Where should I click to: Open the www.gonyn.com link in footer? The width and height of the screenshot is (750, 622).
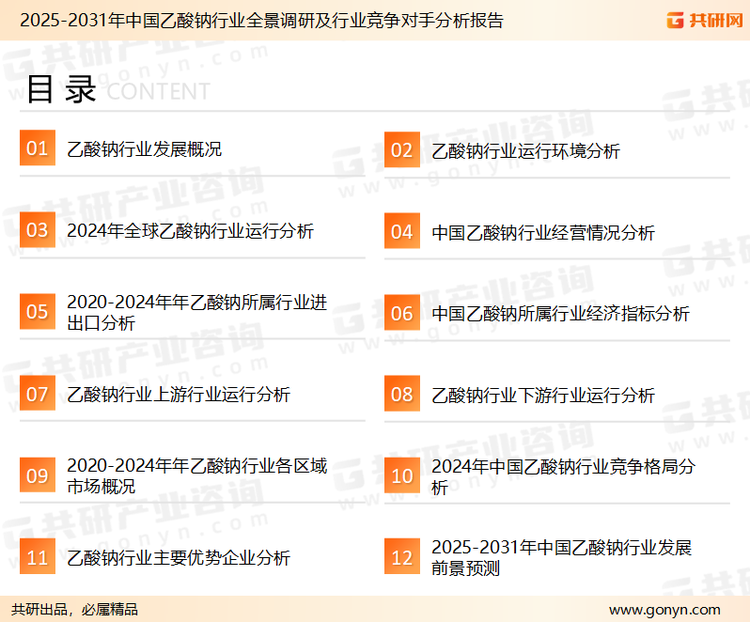(x=664, y=610)
